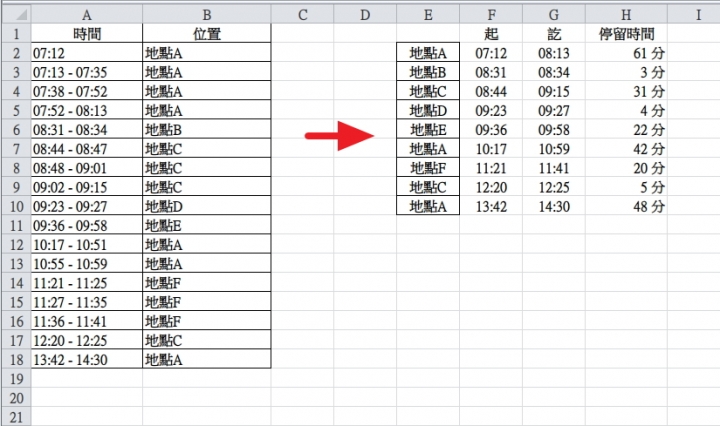Image resolution: width=720 pixels, height=426 pixels.
Task: Click cell 07:13 - 07:35
Action: [x=87, y=72]
